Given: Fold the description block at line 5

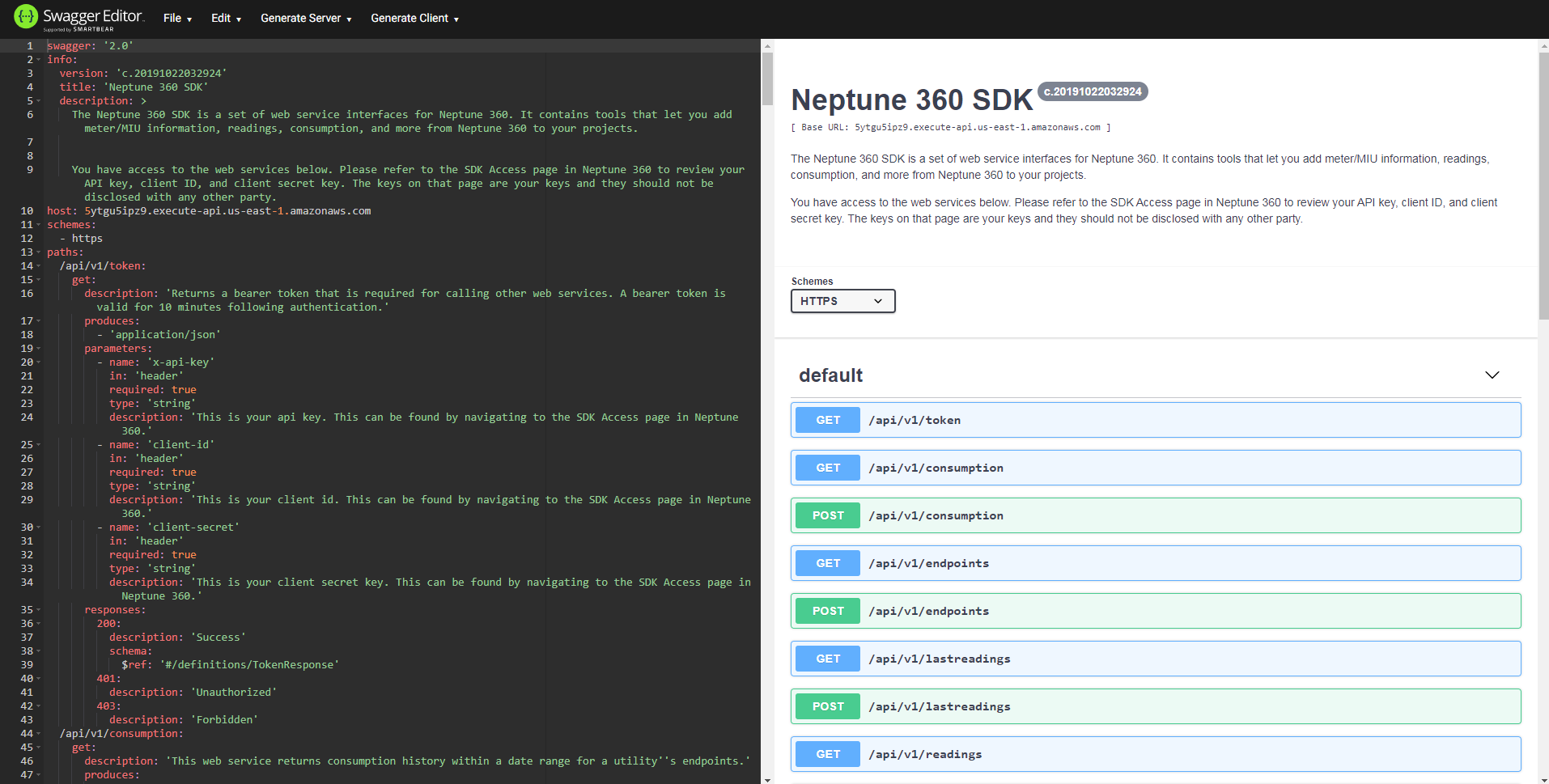Looking at the screenshot, I should (38, 101).
